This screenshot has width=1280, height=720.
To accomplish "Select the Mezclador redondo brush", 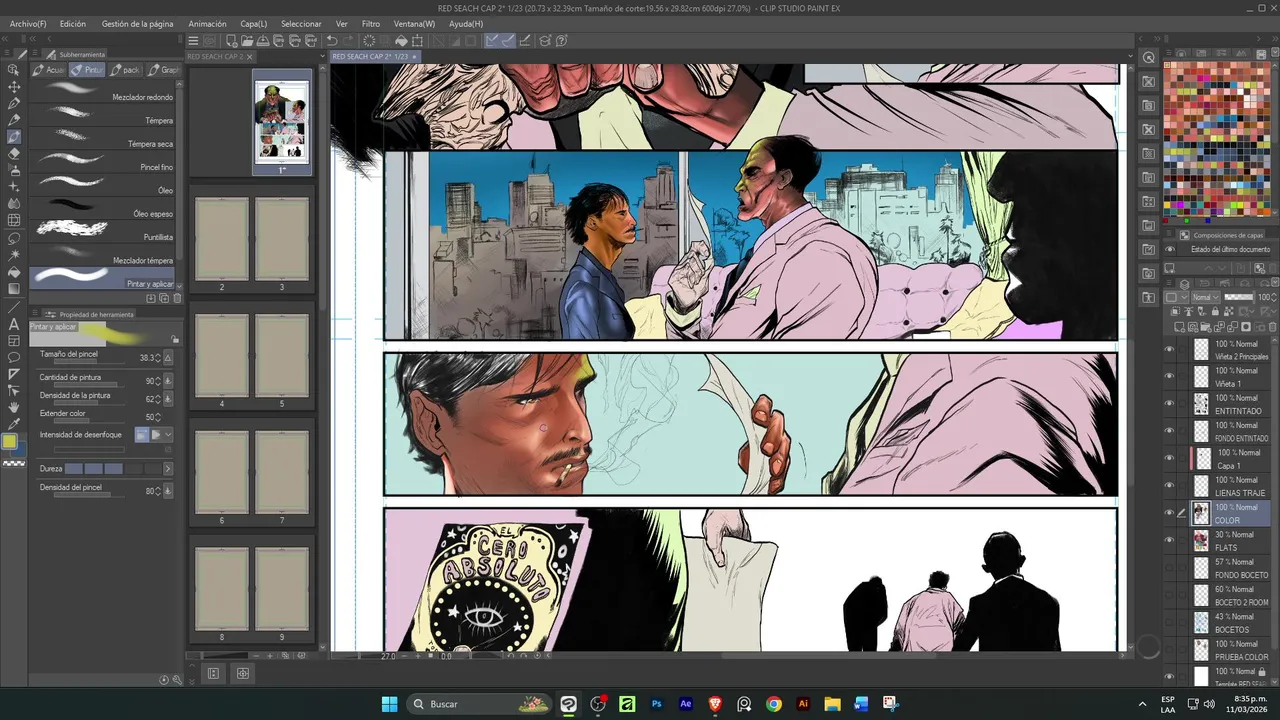I will coord(103,90).
